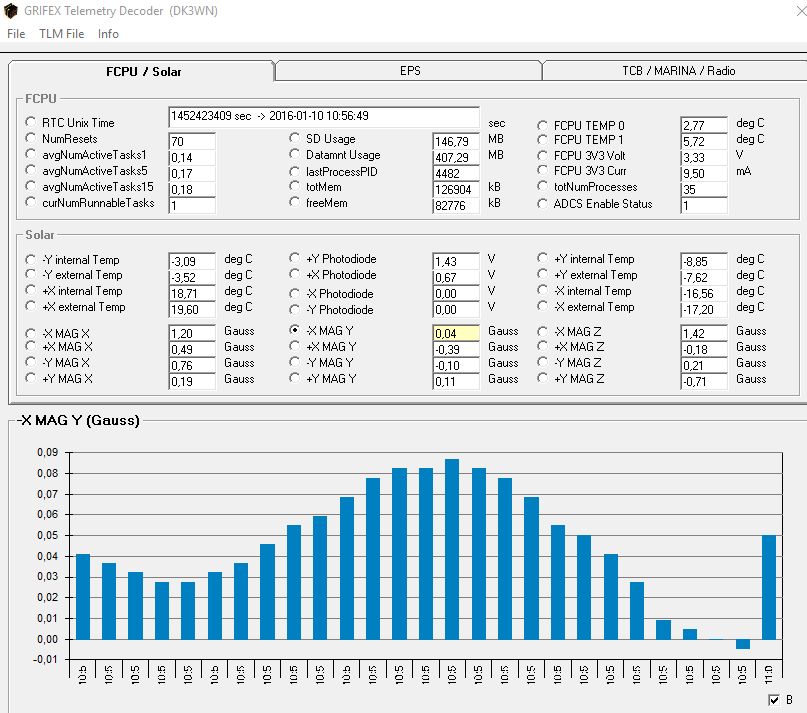Click the GRIFEX application icon in title bar

[x=11, y=11]
